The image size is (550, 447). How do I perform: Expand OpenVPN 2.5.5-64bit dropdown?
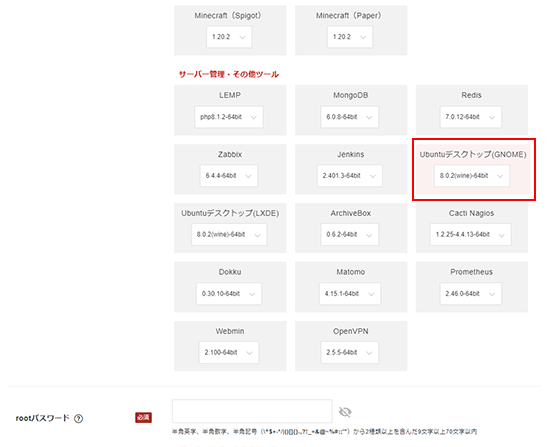pyautogui.click(x=350, y=352)
